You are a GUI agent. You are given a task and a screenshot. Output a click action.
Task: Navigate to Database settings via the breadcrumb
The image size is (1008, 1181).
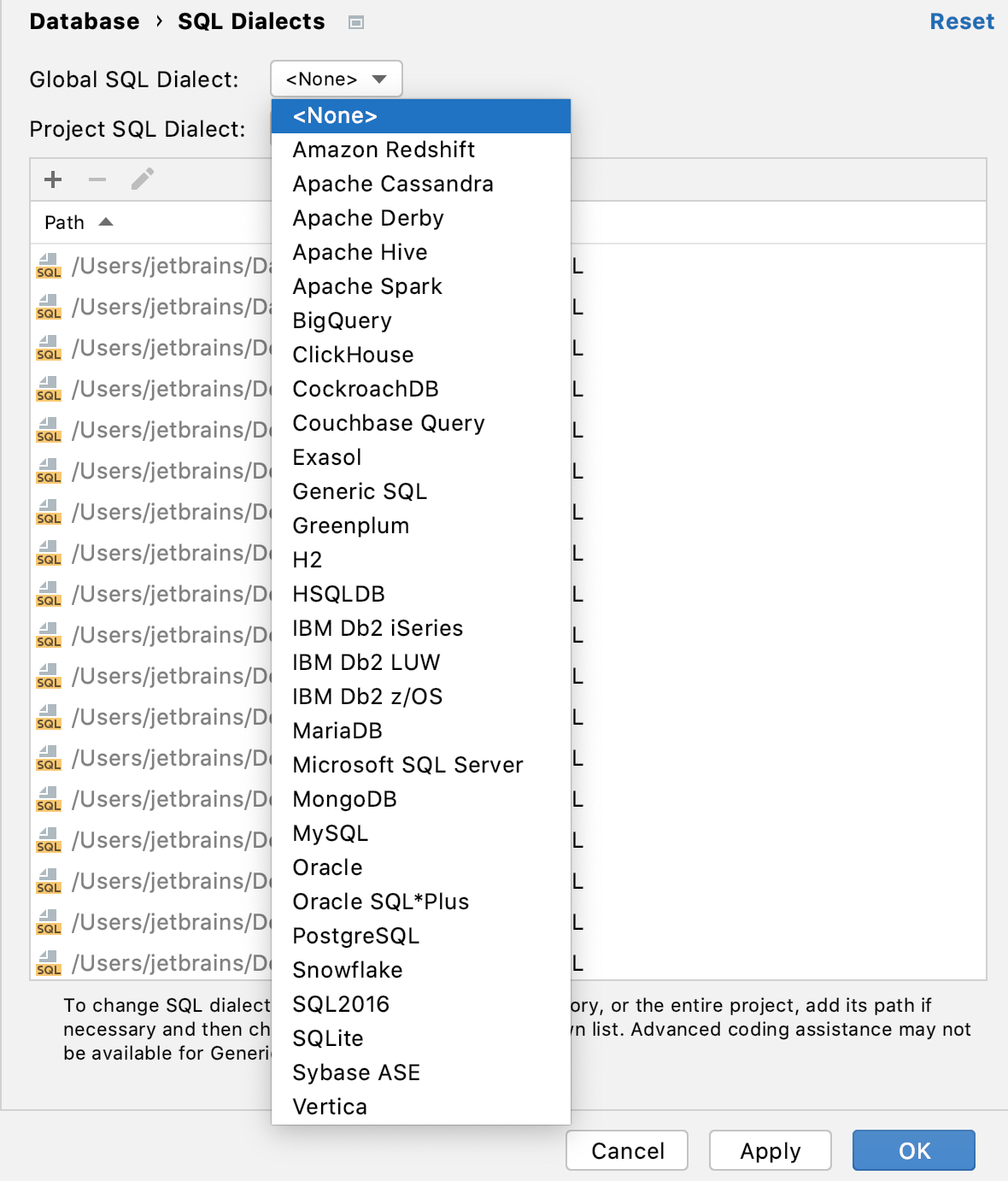point(85,21)
